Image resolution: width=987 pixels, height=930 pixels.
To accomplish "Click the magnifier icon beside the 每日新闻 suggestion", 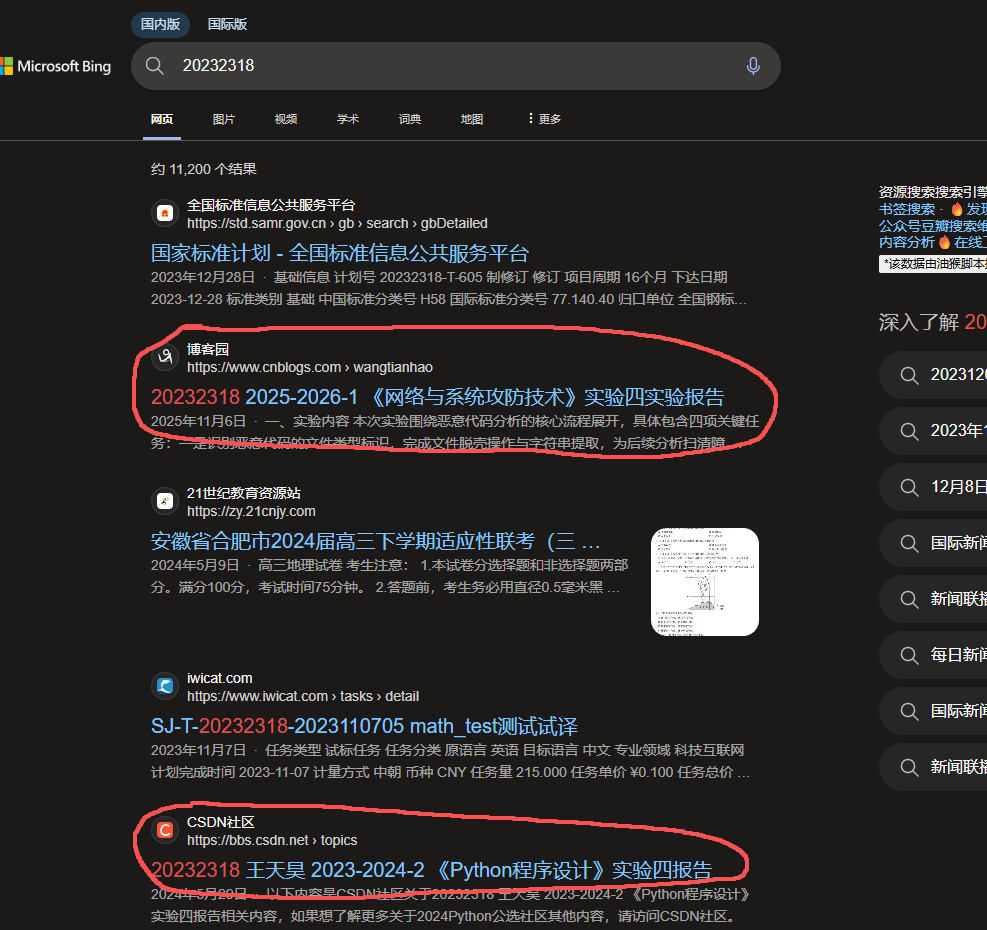I will click(x=909, y=655).
